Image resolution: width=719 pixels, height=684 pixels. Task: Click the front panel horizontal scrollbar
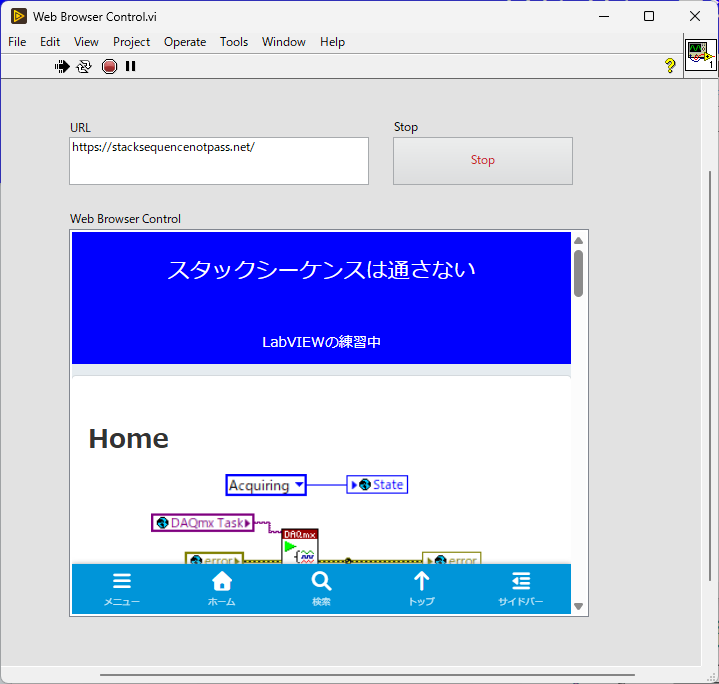click(x=367, y=675)
